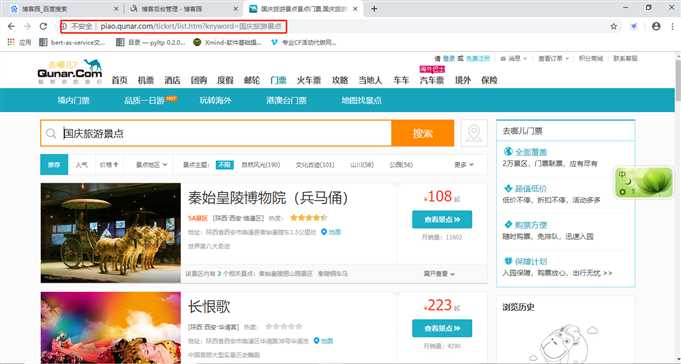Sort results by 人气
681x364 pixels.
[x=81, y=165]
